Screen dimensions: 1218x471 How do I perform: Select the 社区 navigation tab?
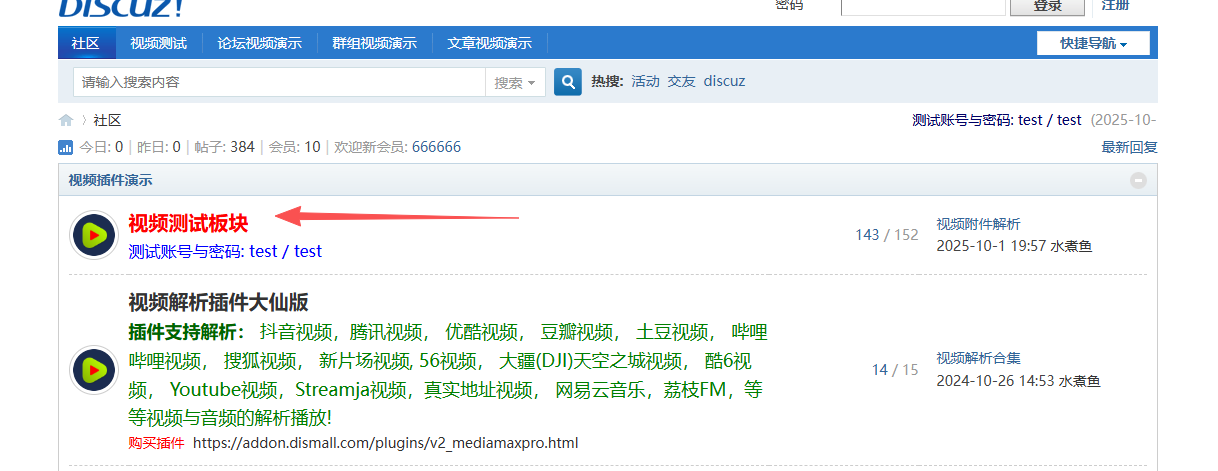point(86,44)
